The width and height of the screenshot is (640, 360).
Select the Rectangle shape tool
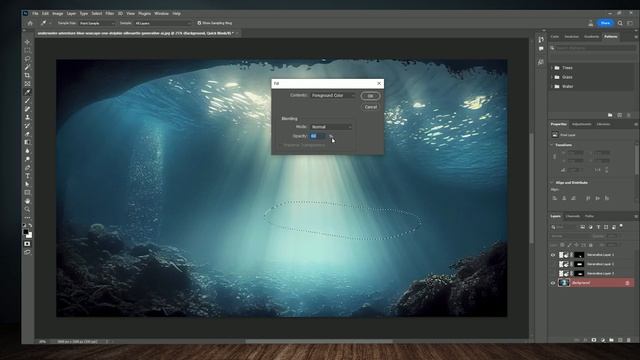pos(27,193)
